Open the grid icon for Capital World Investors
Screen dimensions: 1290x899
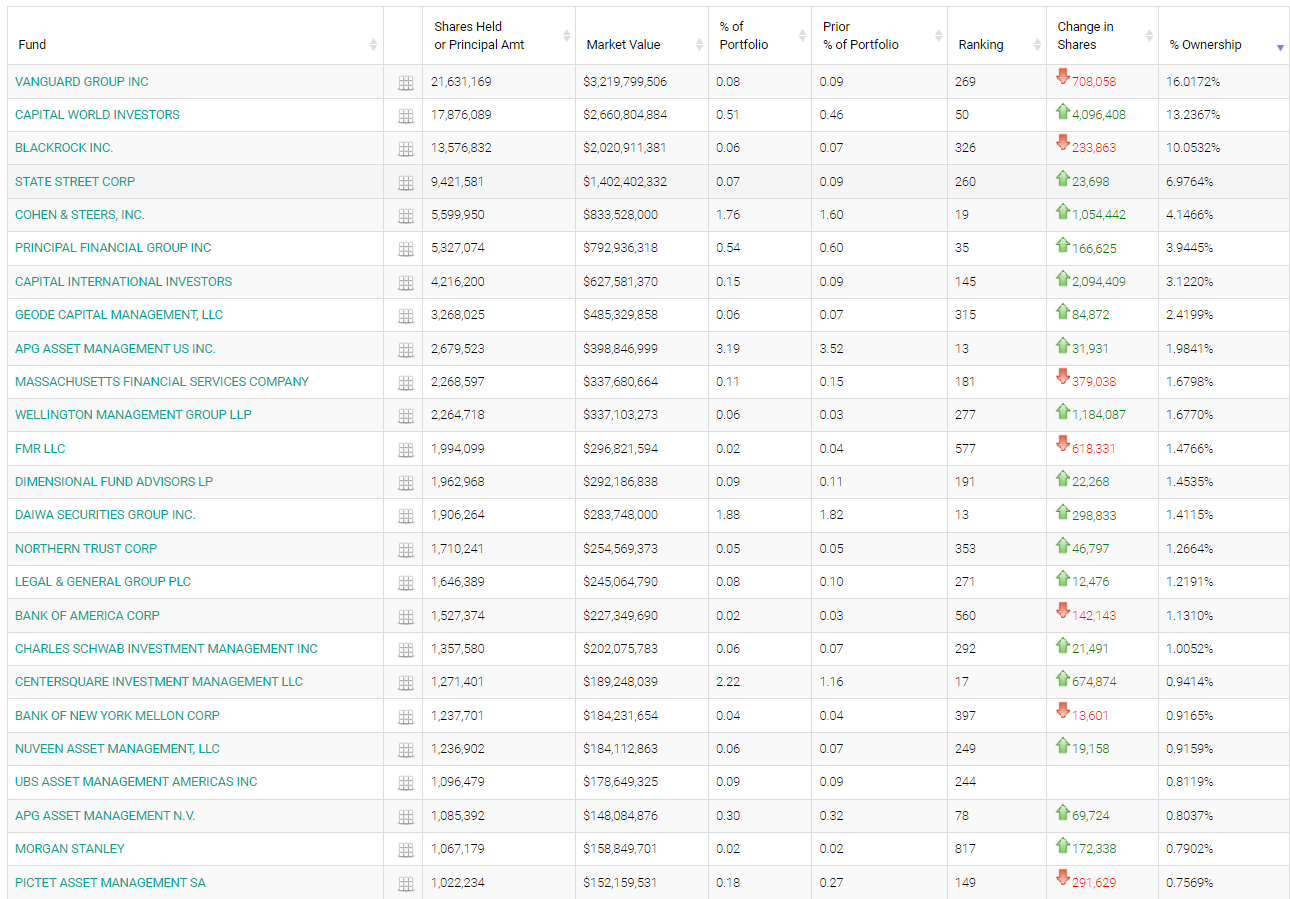pyautogui.click(x=405, y=116)
